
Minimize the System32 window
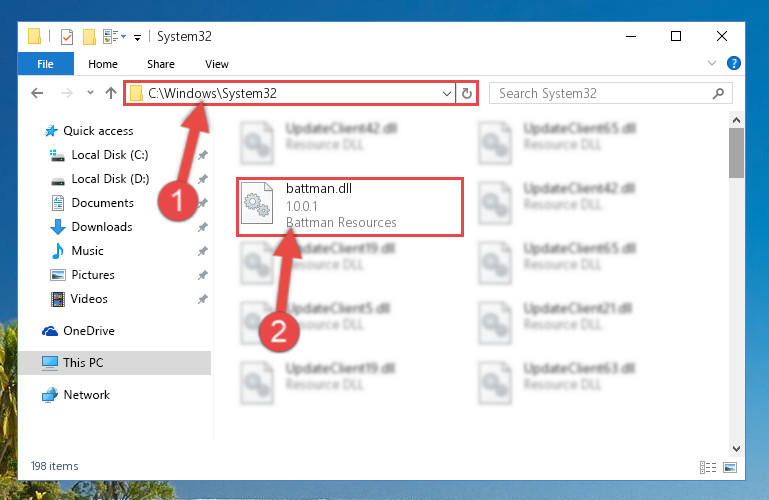coord(631,36)
